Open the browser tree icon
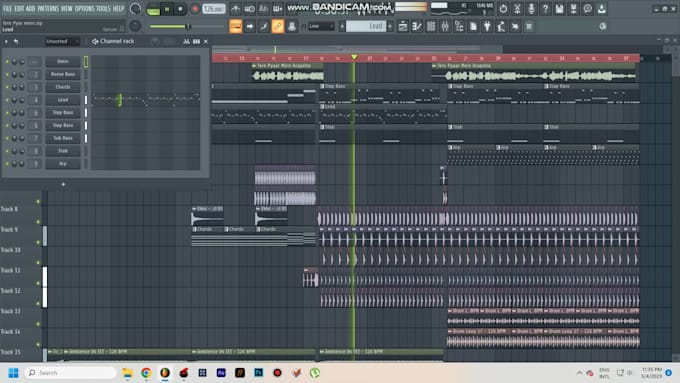The height and width of the screenshot is (383, 680). click(x=459, y=26)
